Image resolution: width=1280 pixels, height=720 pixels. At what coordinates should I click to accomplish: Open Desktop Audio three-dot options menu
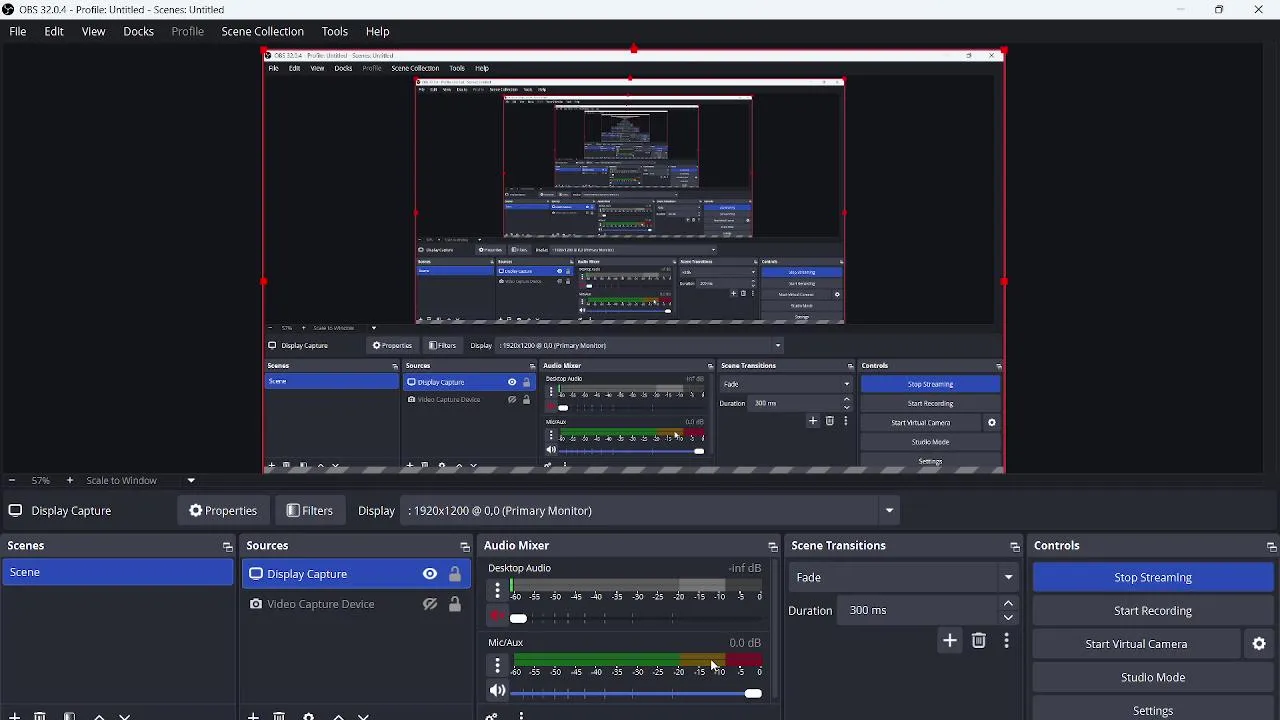pos(497,591)
